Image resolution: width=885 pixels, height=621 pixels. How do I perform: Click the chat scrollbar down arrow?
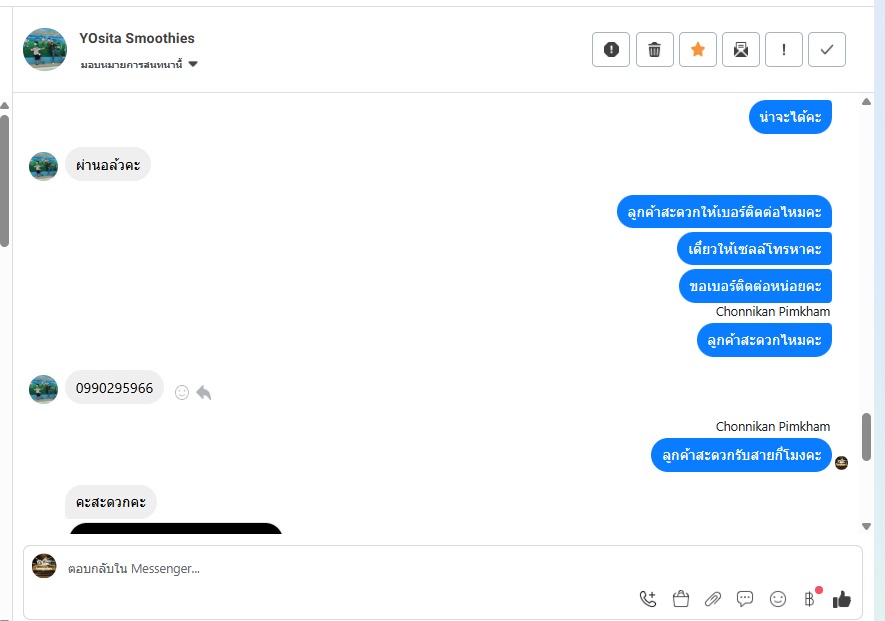tap(866, 526)
